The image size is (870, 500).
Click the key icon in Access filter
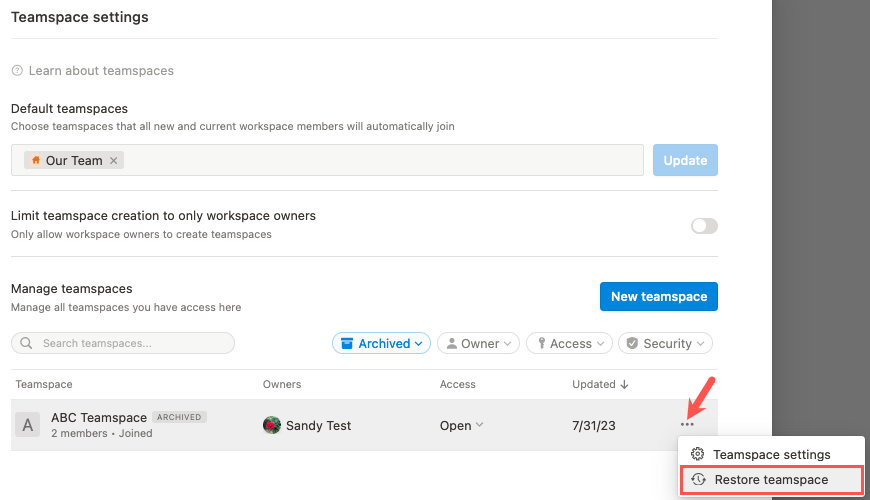tap(542, 344)
